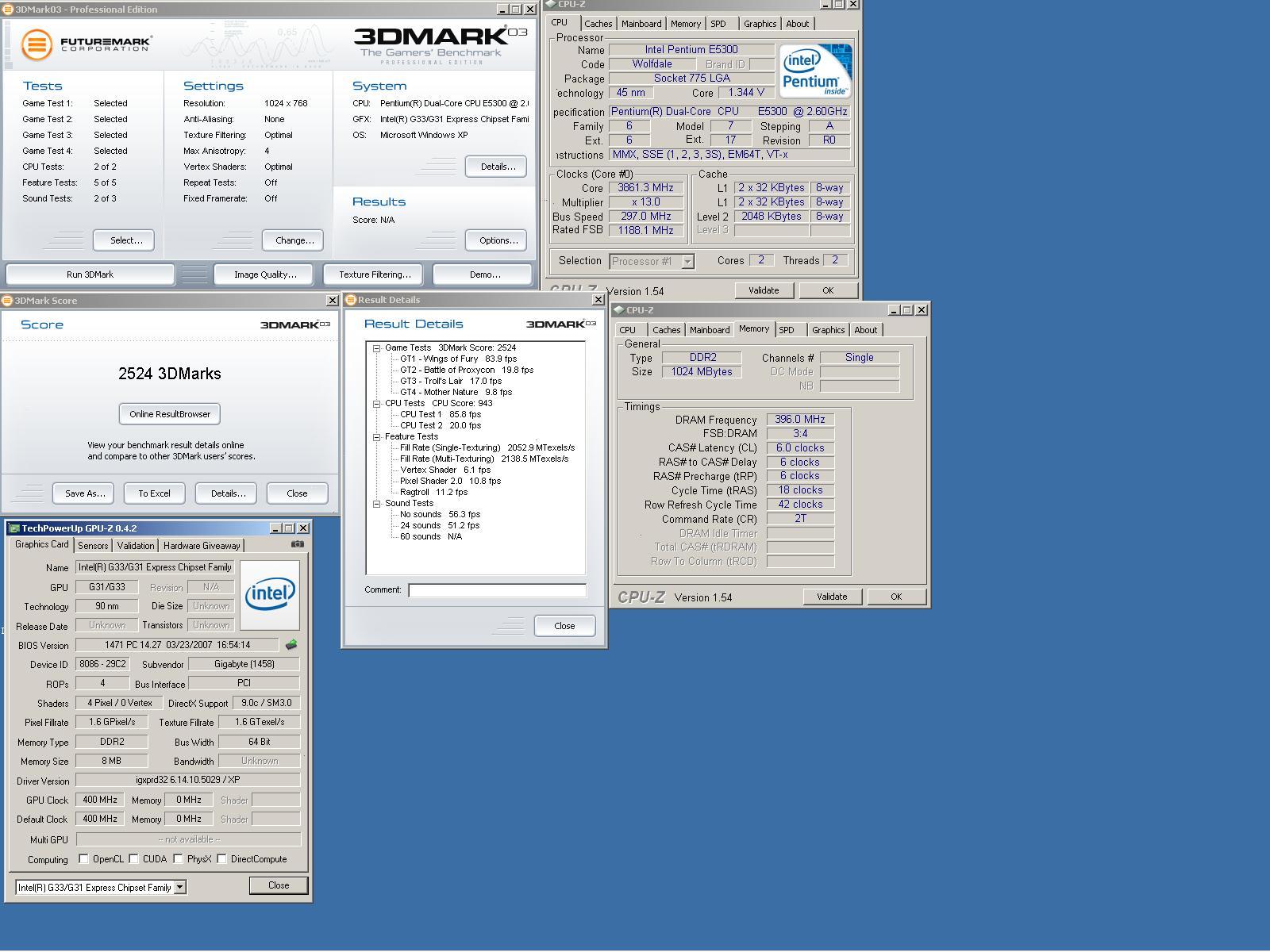The width and height of the screenshot is (1270, 952).
Task: Enable the PhysX checkbox
Action: pos(178,858)
